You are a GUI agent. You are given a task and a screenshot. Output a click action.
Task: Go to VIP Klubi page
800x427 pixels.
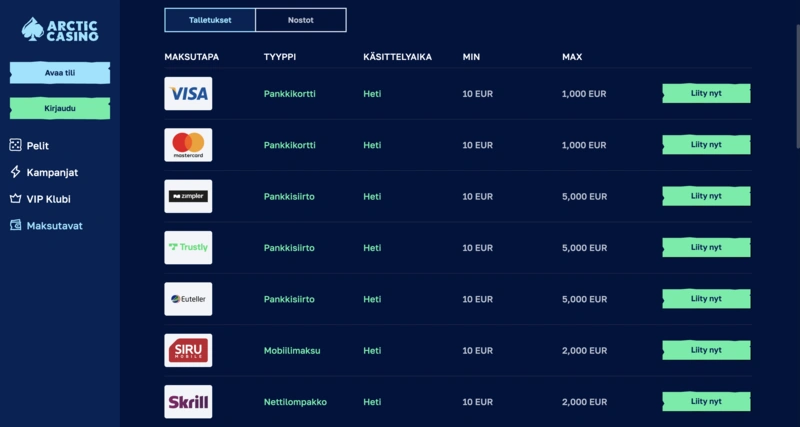tap(48, 199)
